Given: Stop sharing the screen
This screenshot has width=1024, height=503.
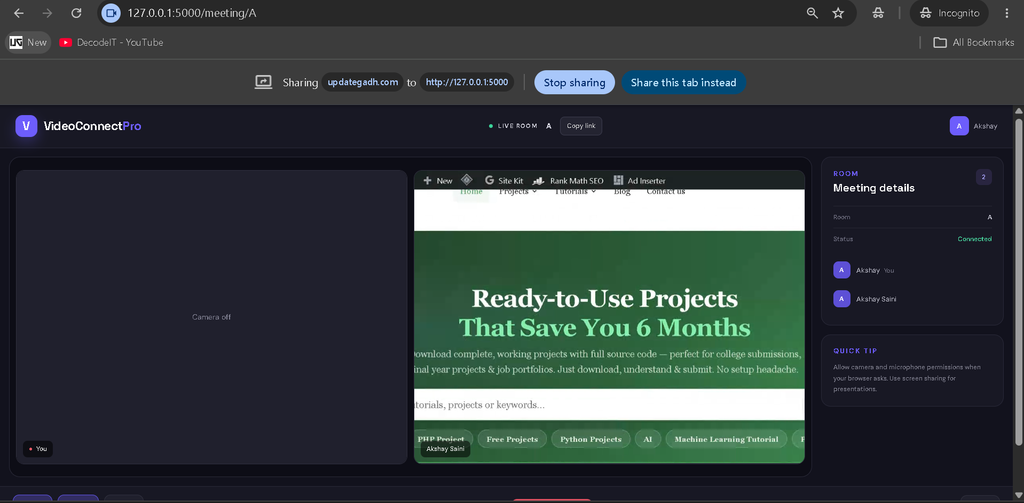Looking at the screenshot, I should pos(575,82).
